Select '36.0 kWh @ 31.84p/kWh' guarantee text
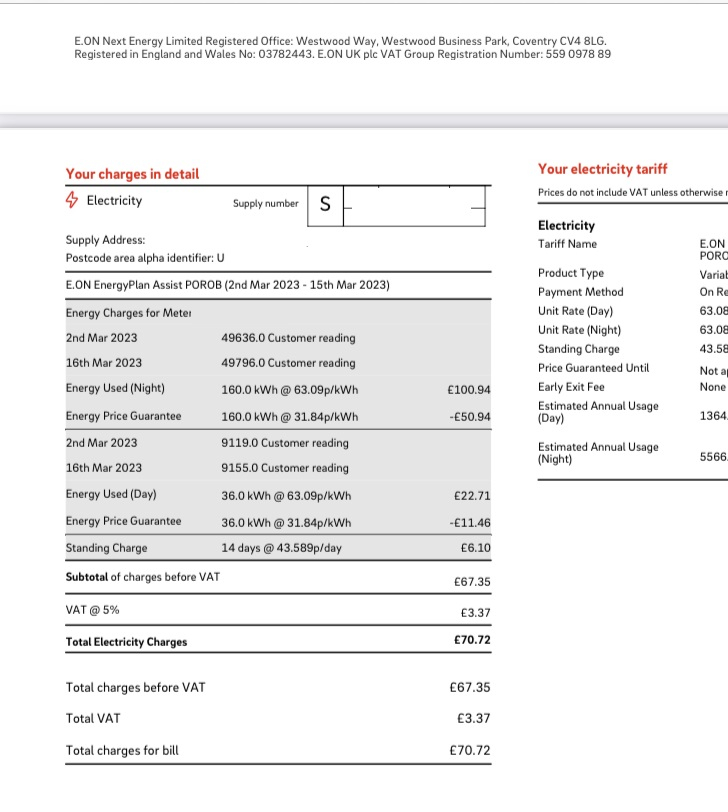This screenshot has width=728, height=812. [x=286, y=523]
